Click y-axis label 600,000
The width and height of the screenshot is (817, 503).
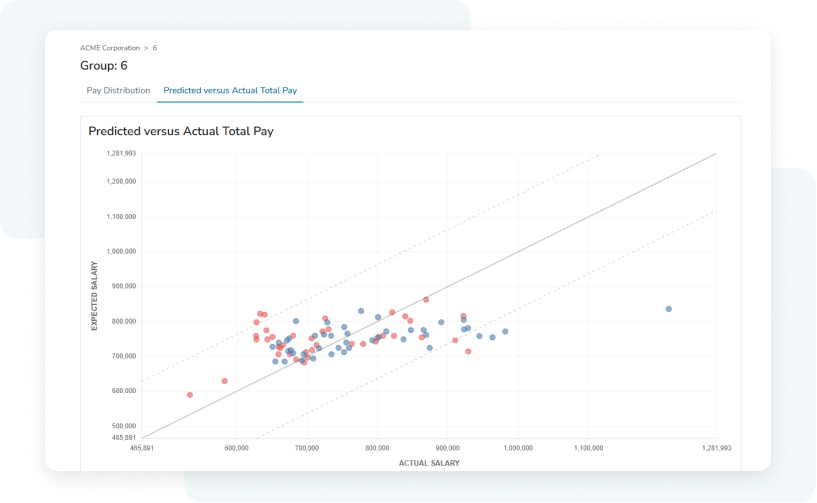click(x=124, y=391)
